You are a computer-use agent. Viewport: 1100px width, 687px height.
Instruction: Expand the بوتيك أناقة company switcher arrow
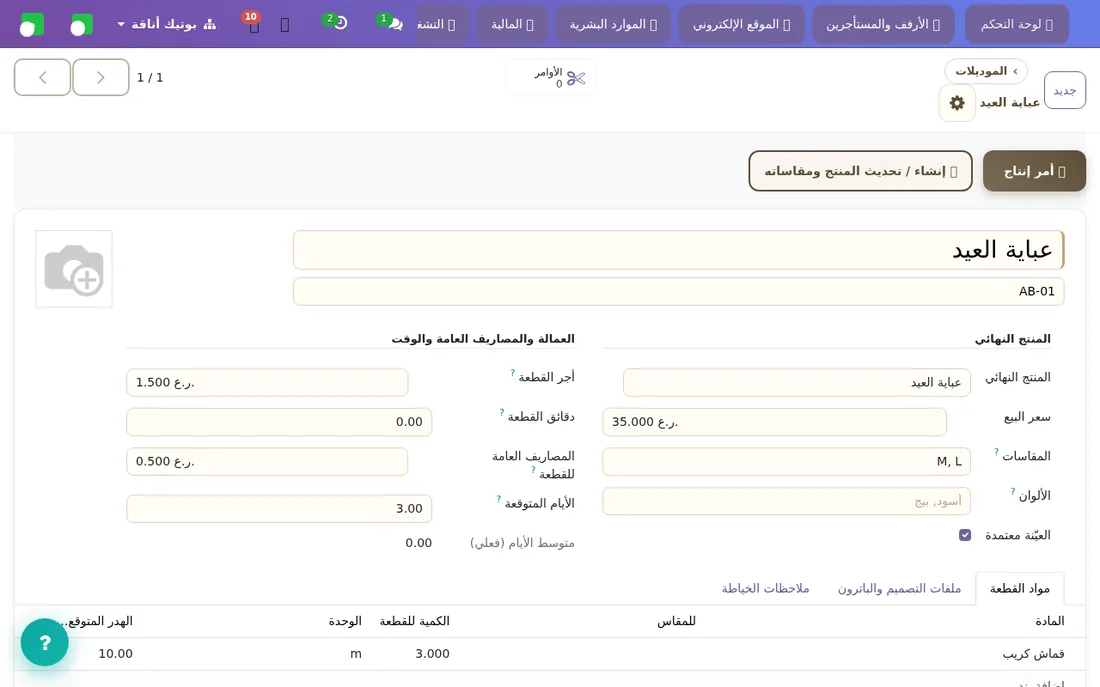[x=121, y=25]
